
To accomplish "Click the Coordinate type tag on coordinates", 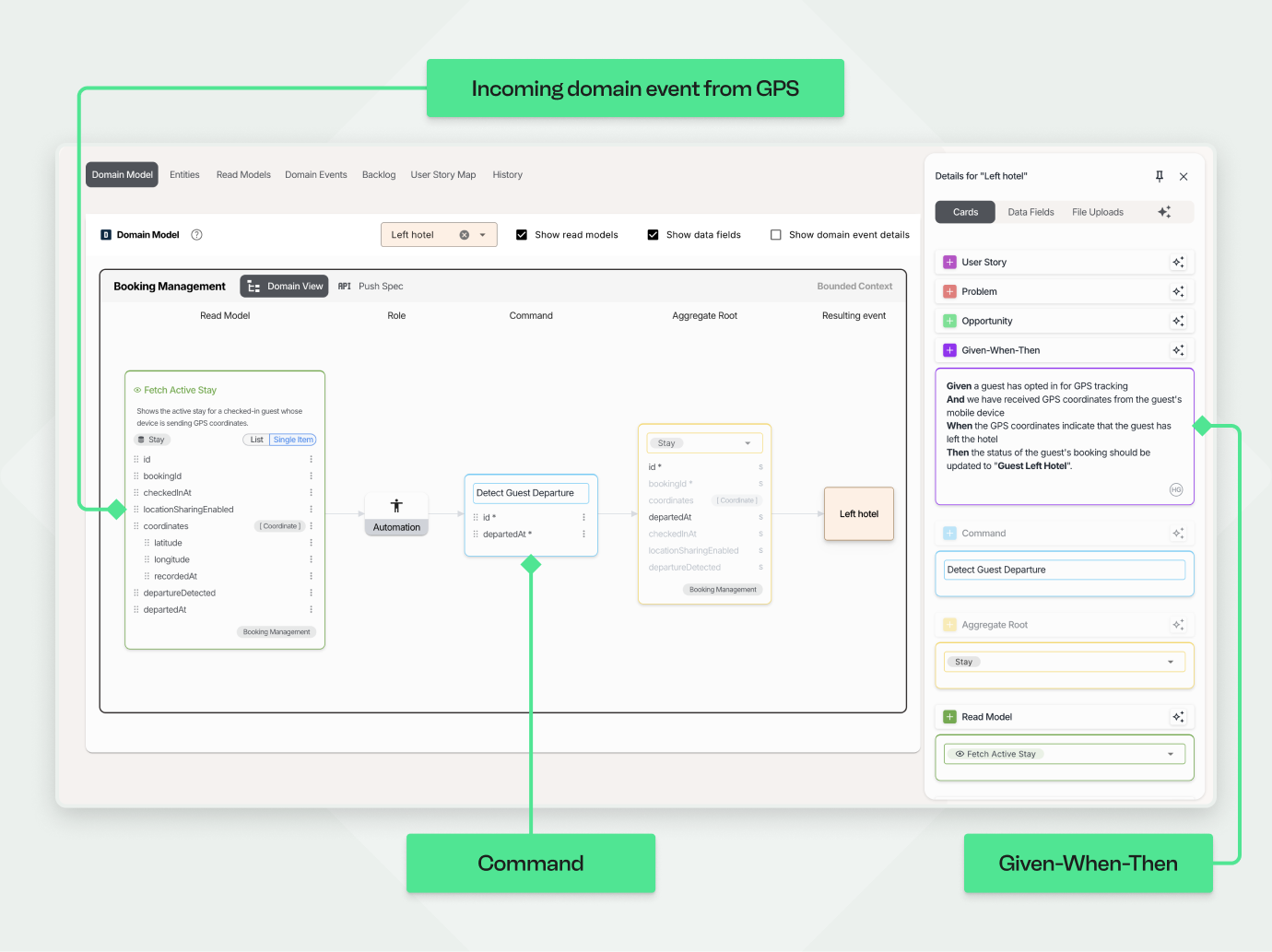I will click(x=280, y=526).
